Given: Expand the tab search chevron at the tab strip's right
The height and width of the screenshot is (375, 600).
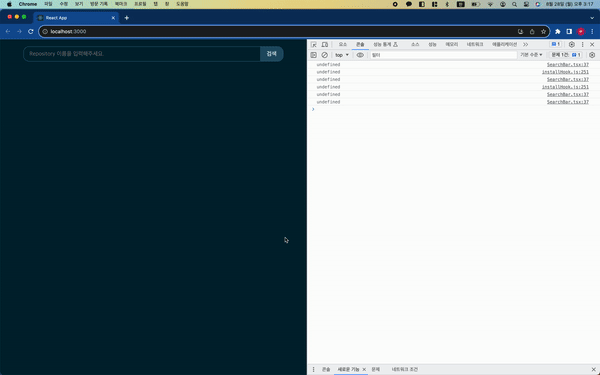Looking at the screenshot, I should (592, 18).
